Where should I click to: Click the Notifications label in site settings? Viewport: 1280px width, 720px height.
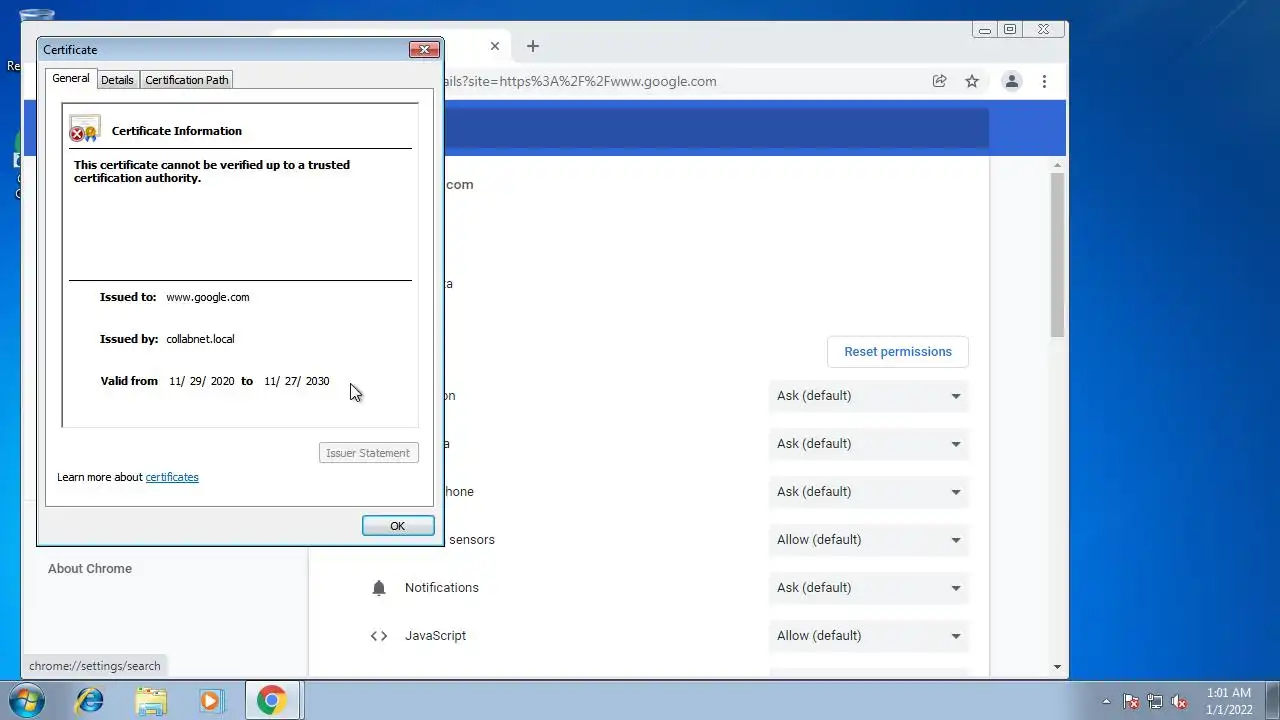[x=442, y=588]
